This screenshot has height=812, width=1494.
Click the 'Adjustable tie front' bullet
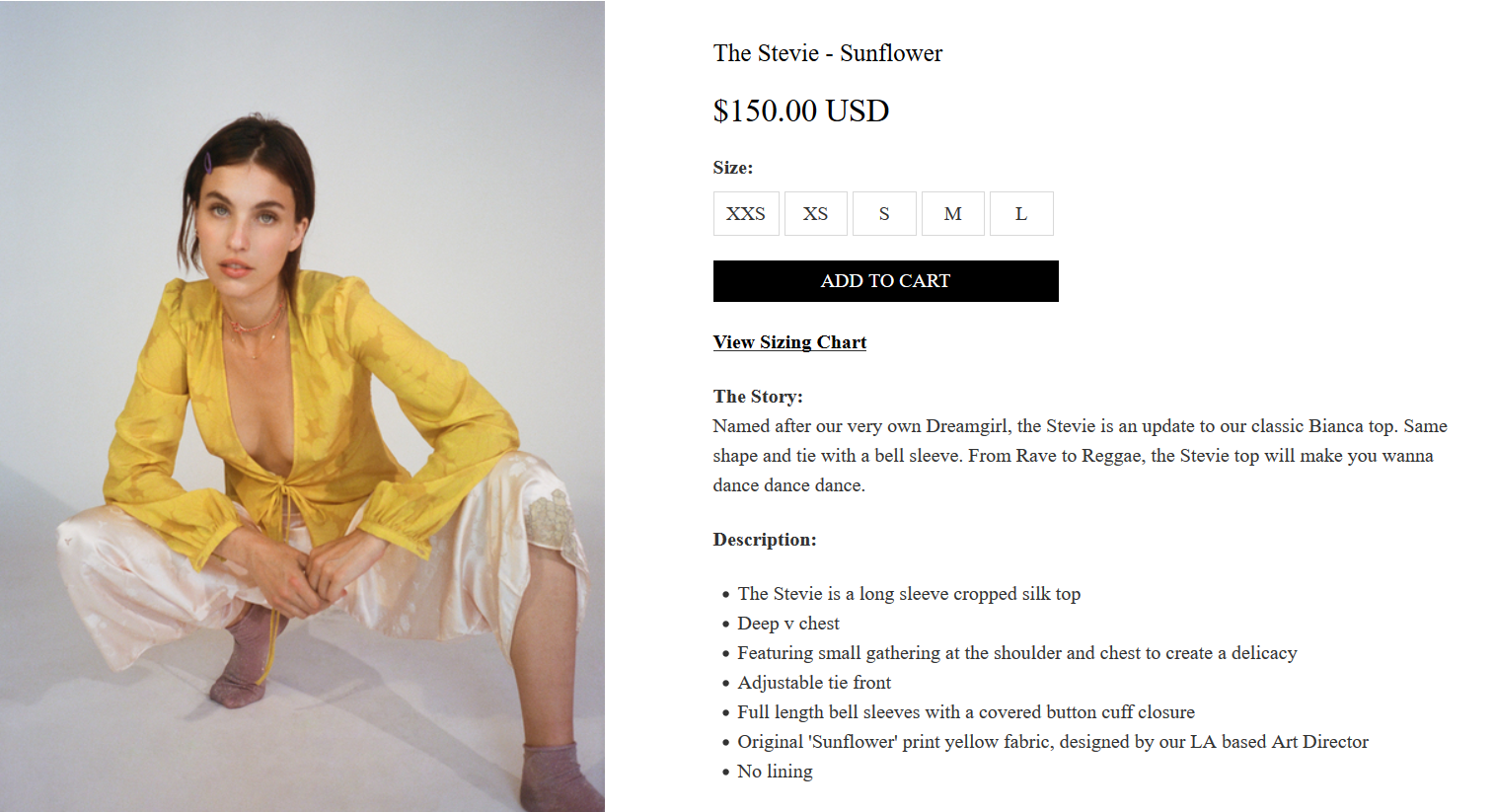point(814,683)
